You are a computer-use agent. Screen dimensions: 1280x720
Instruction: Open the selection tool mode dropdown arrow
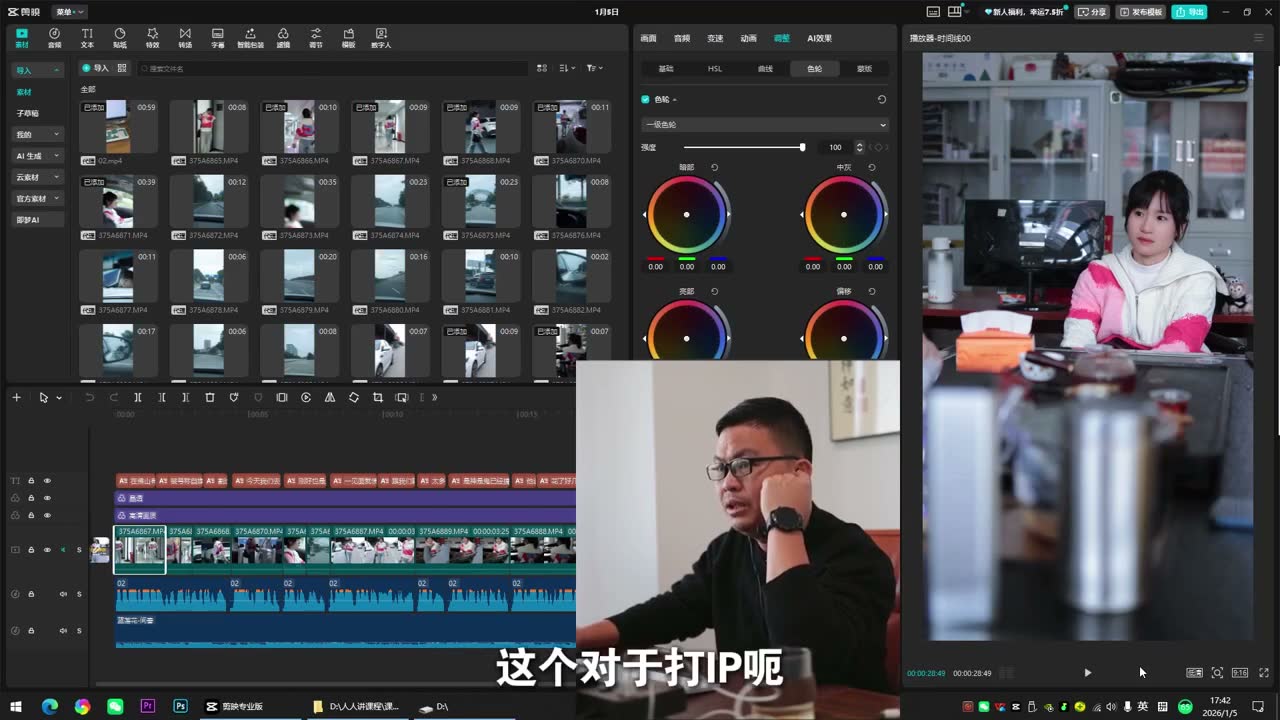[59, 398]
